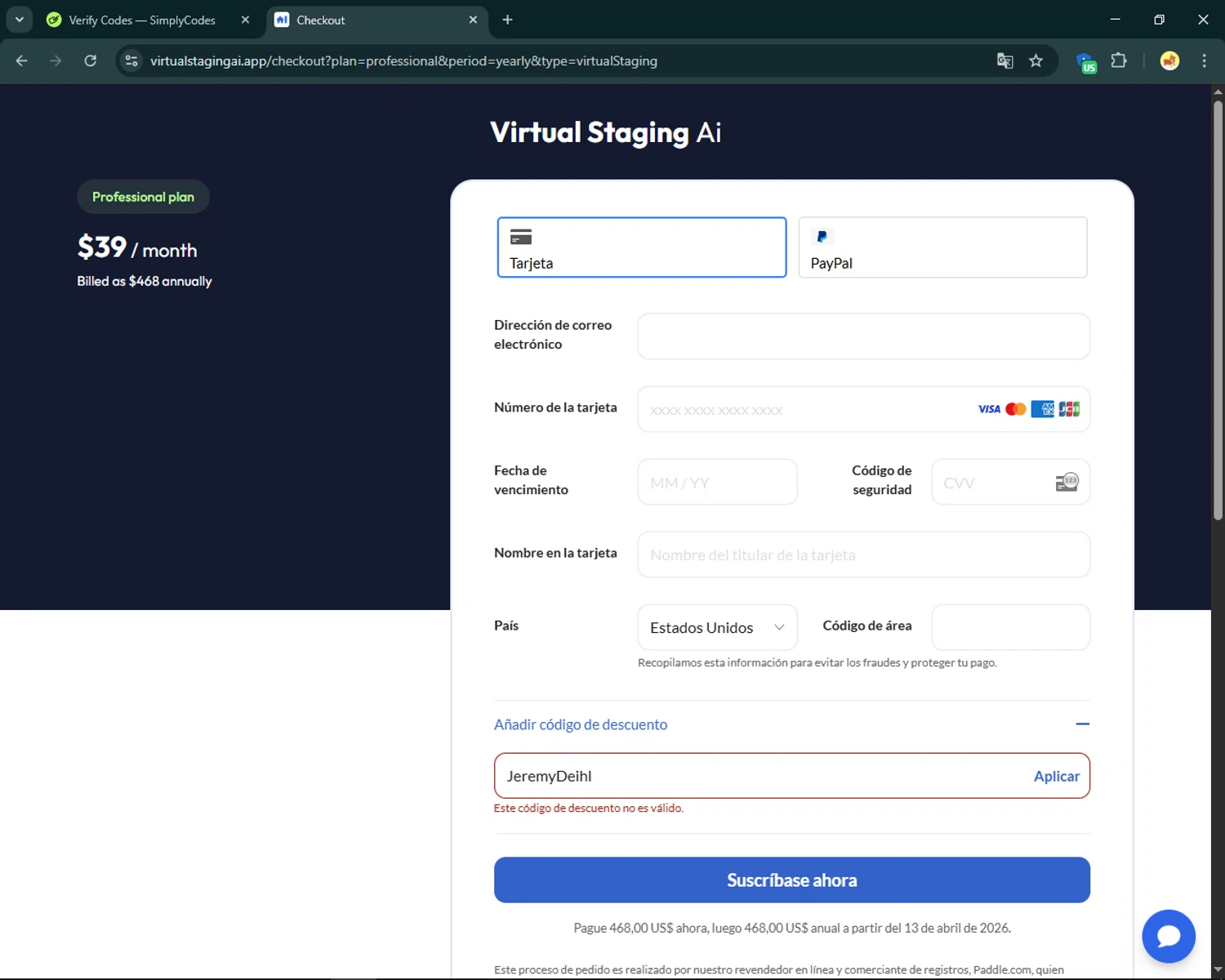Choose the Tarjeta payment method
This screenshot has width=1225, height=980.
642,247
